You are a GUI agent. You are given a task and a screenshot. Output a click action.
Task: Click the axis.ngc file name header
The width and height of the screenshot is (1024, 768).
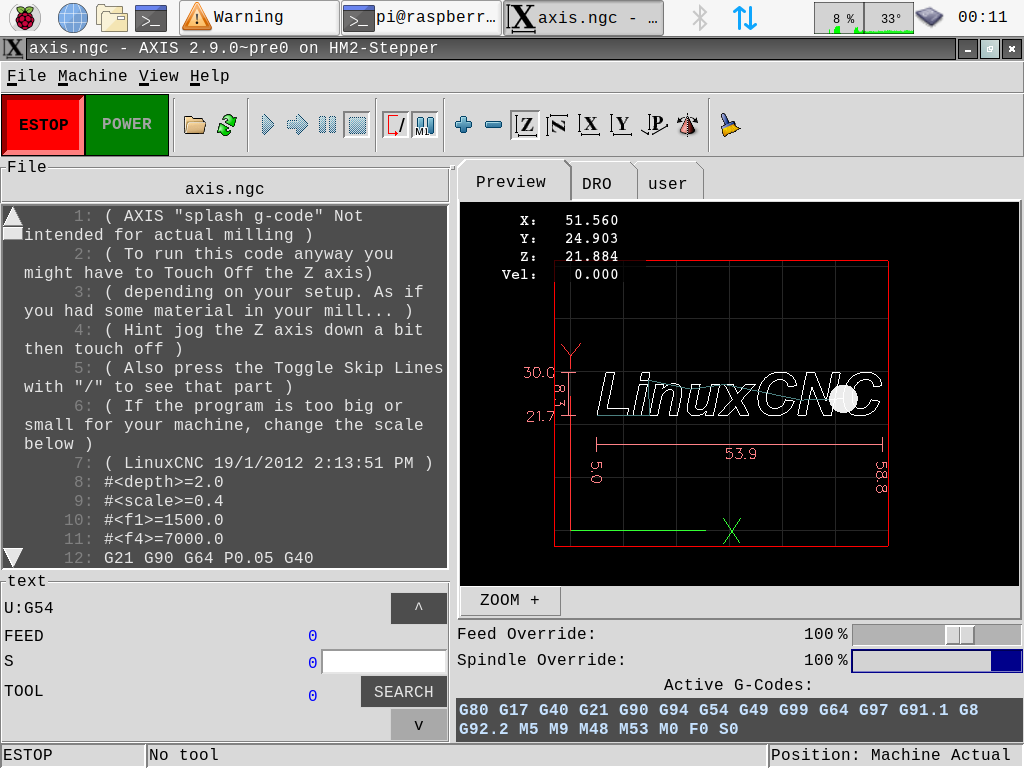pyautogui.click(x=225, y=189)
